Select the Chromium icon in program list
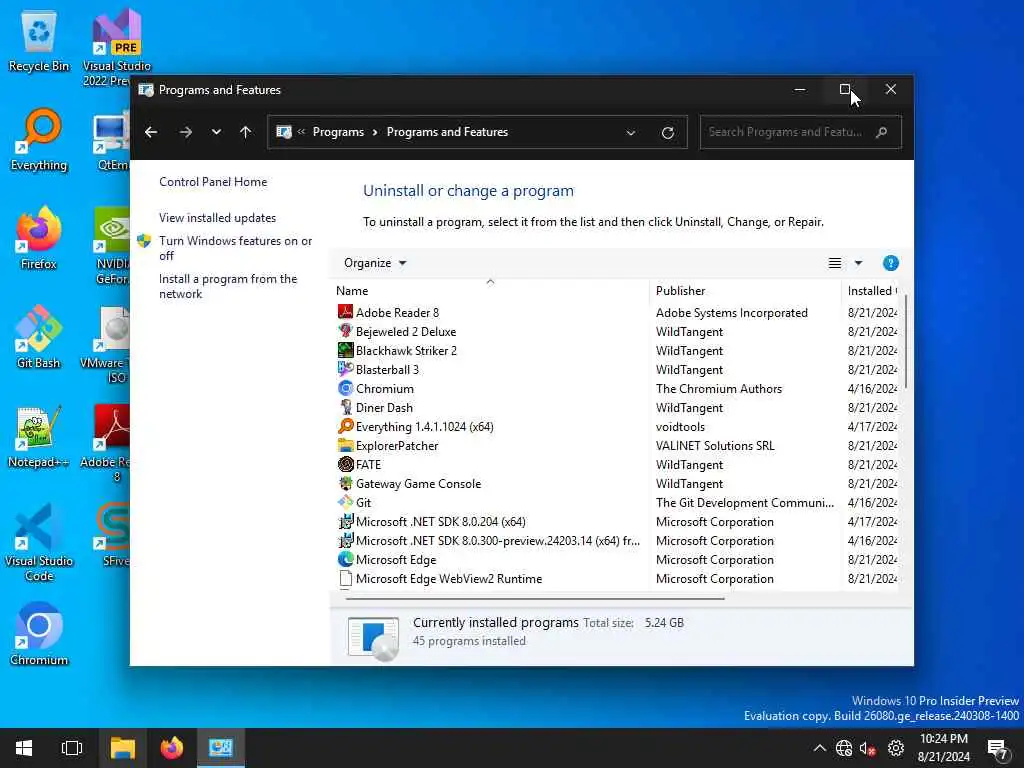The image size is (1024, 768). tap(345, 388)
